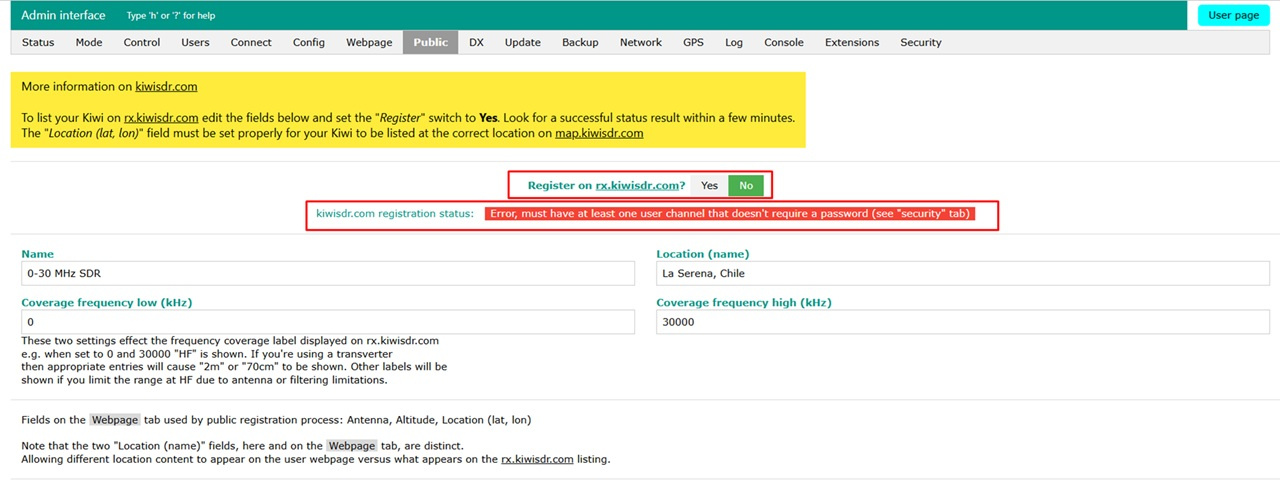The width and height of the screenshot is (1280, 488).
Task: Open the map.kiwisdr.com link
Action: (599, 133)
